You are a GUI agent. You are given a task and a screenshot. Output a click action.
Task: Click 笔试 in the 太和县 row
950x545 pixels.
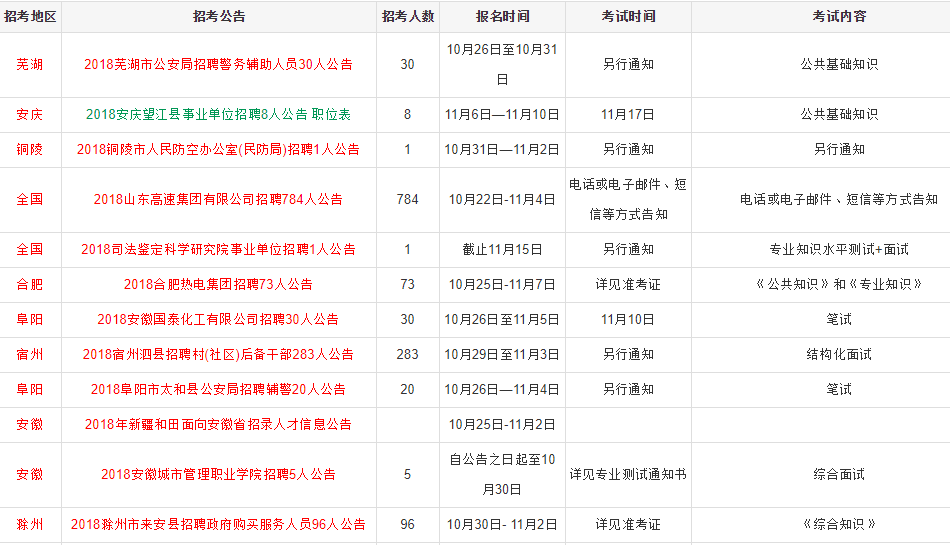[x=839, y=389]
